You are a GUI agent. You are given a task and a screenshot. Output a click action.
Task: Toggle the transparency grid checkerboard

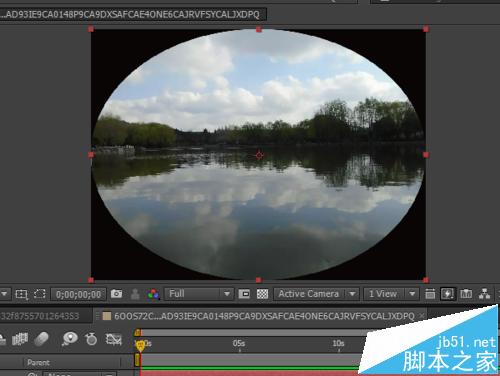[x=262, y=294]
